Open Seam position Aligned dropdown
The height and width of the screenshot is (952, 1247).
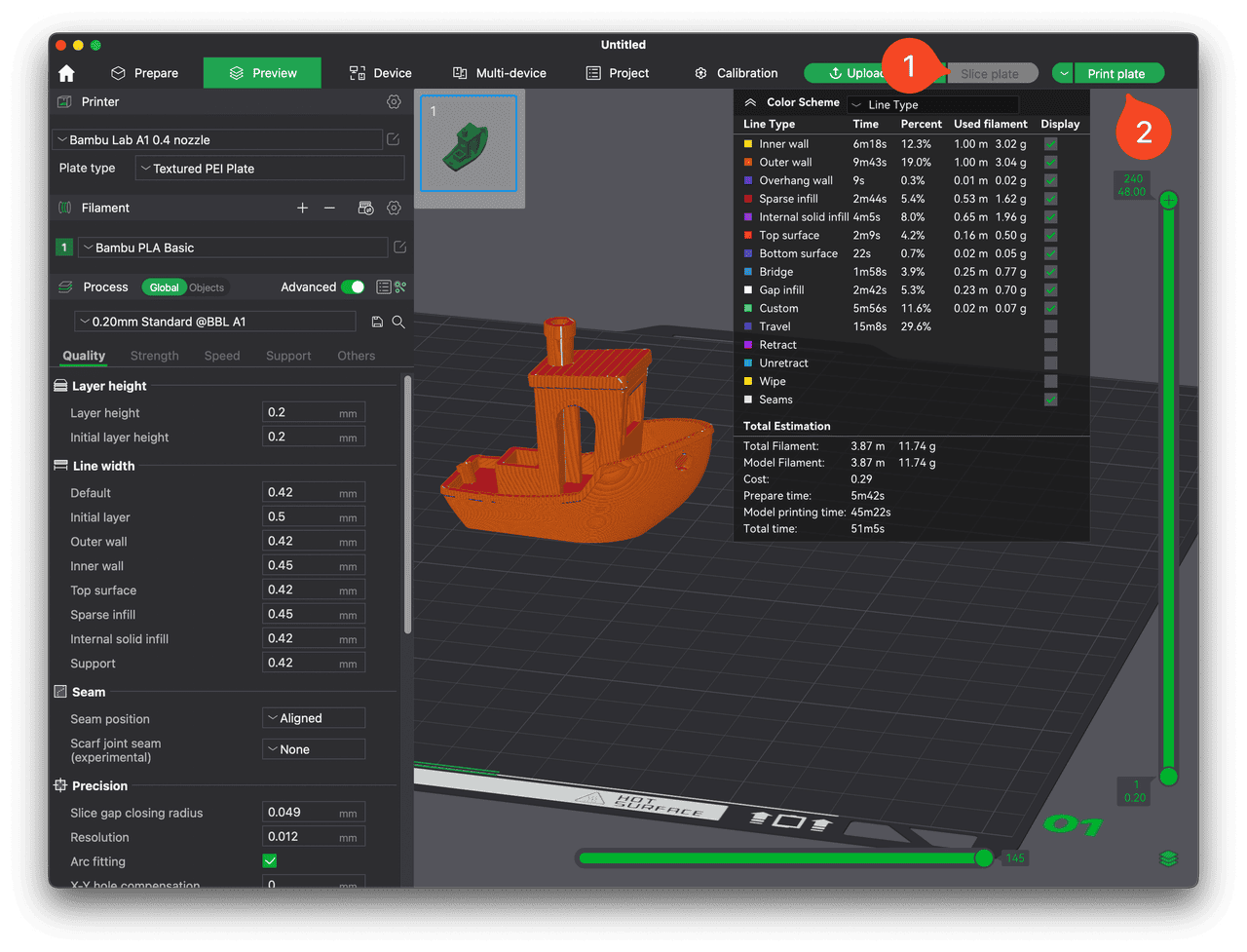tap(314, 718)
